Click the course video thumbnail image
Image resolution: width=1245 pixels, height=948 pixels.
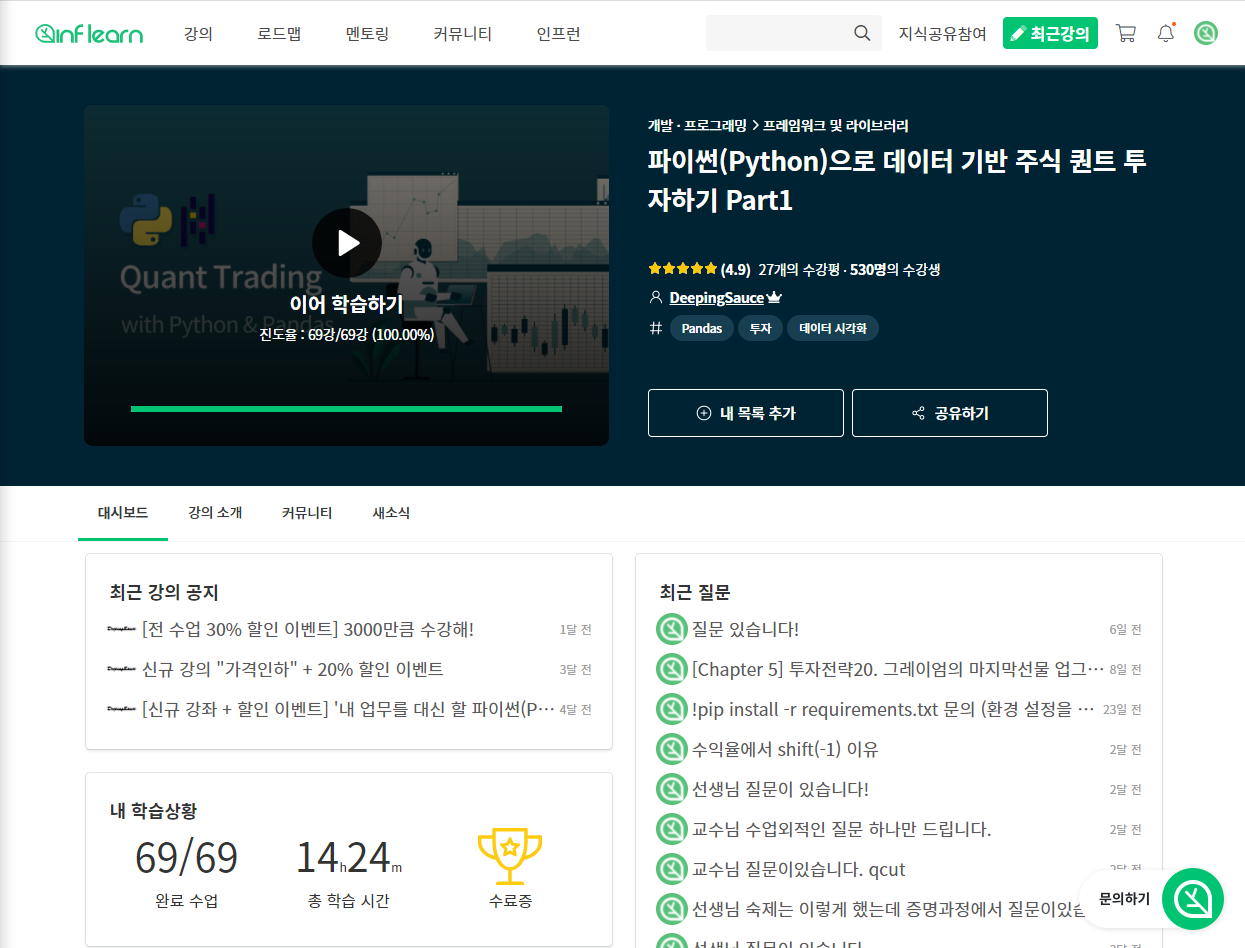tap(346, 275)
